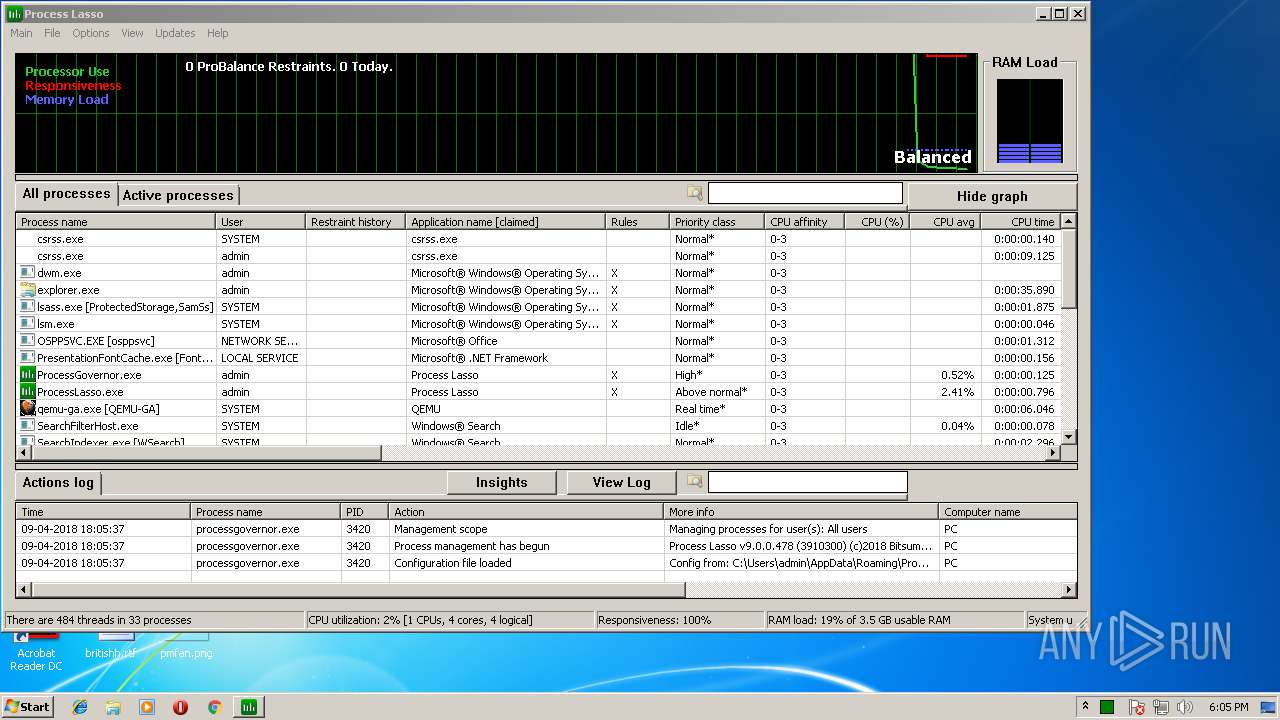Viewport: 1280px width, 720px height.
Task: Sort the log by the PID column header
Action: (364, 512)
